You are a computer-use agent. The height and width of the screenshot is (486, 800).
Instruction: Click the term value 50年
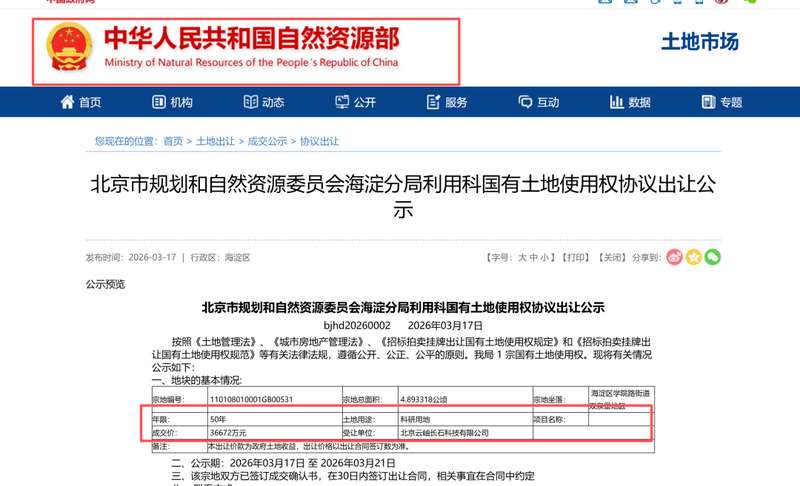218,419
